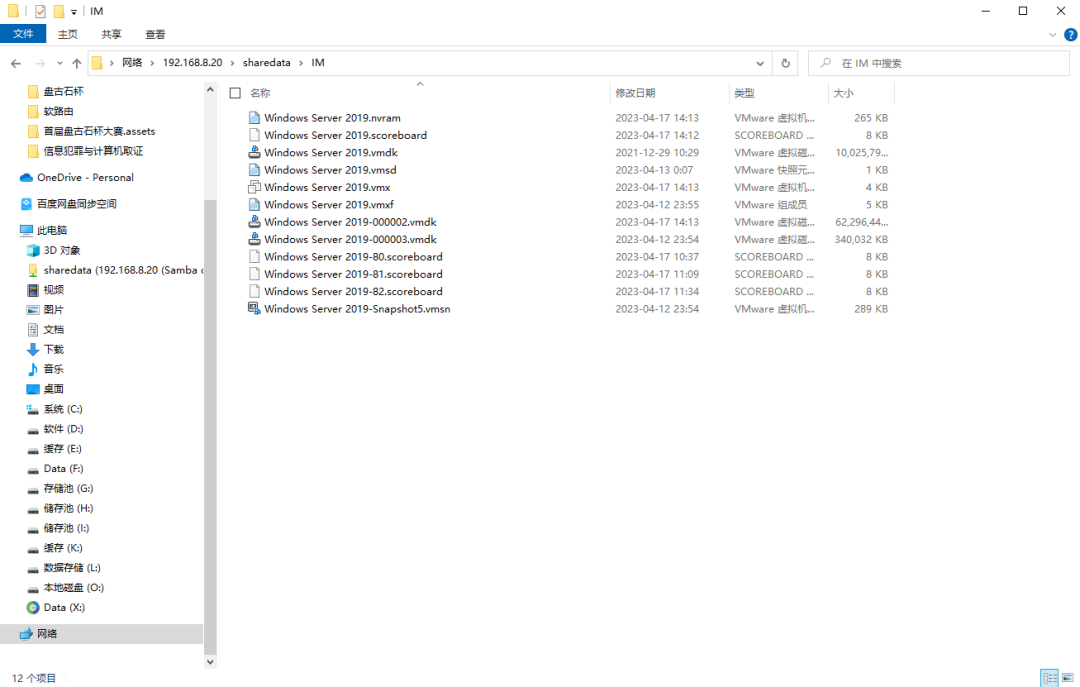Open customize quick access toolbar dropdown
The image size is (1080, 687).
click(74, 12)
